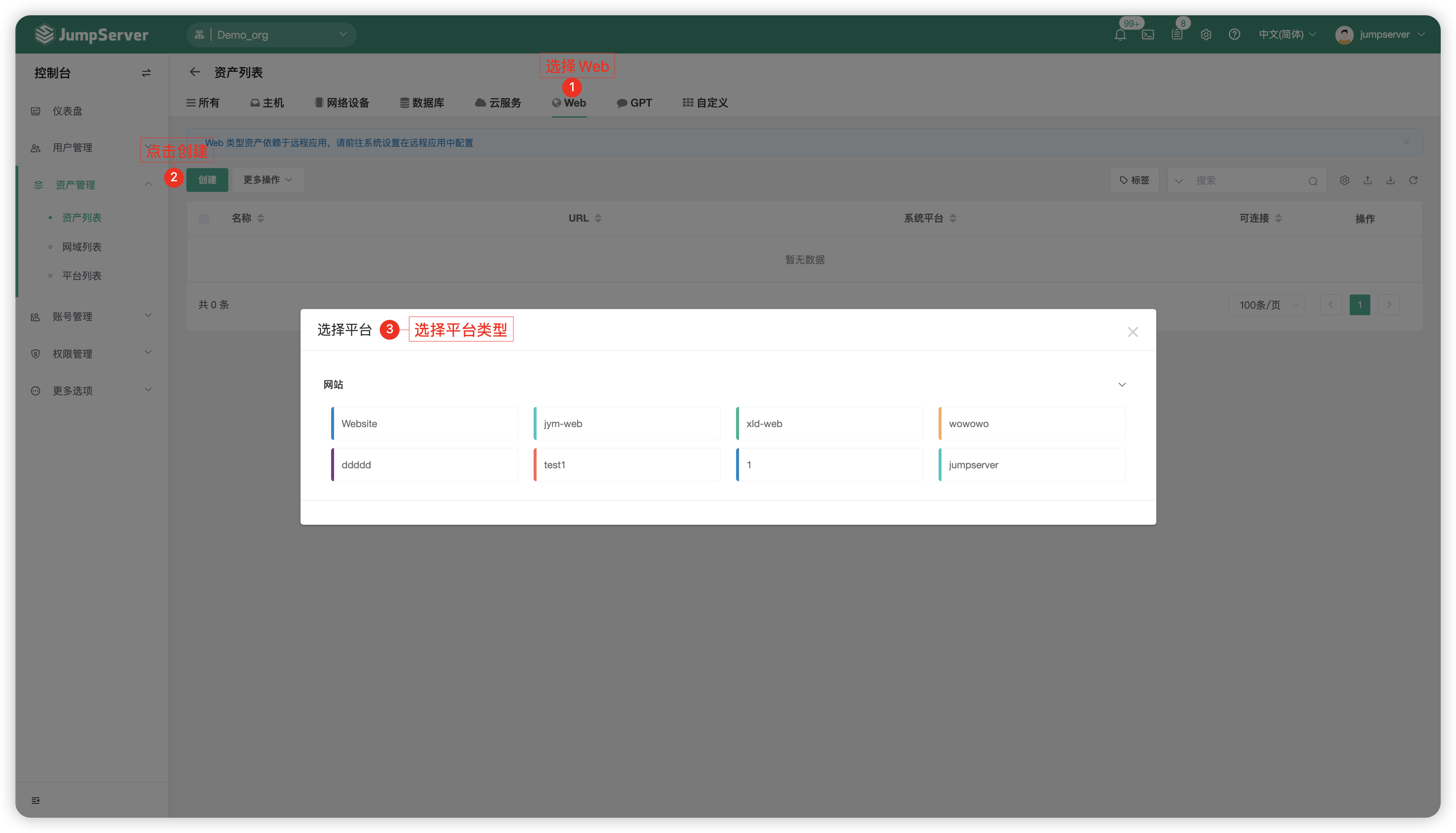Click the green 创建 button
This screenshot has height=833, width=1456.
(x=207, y=180)
